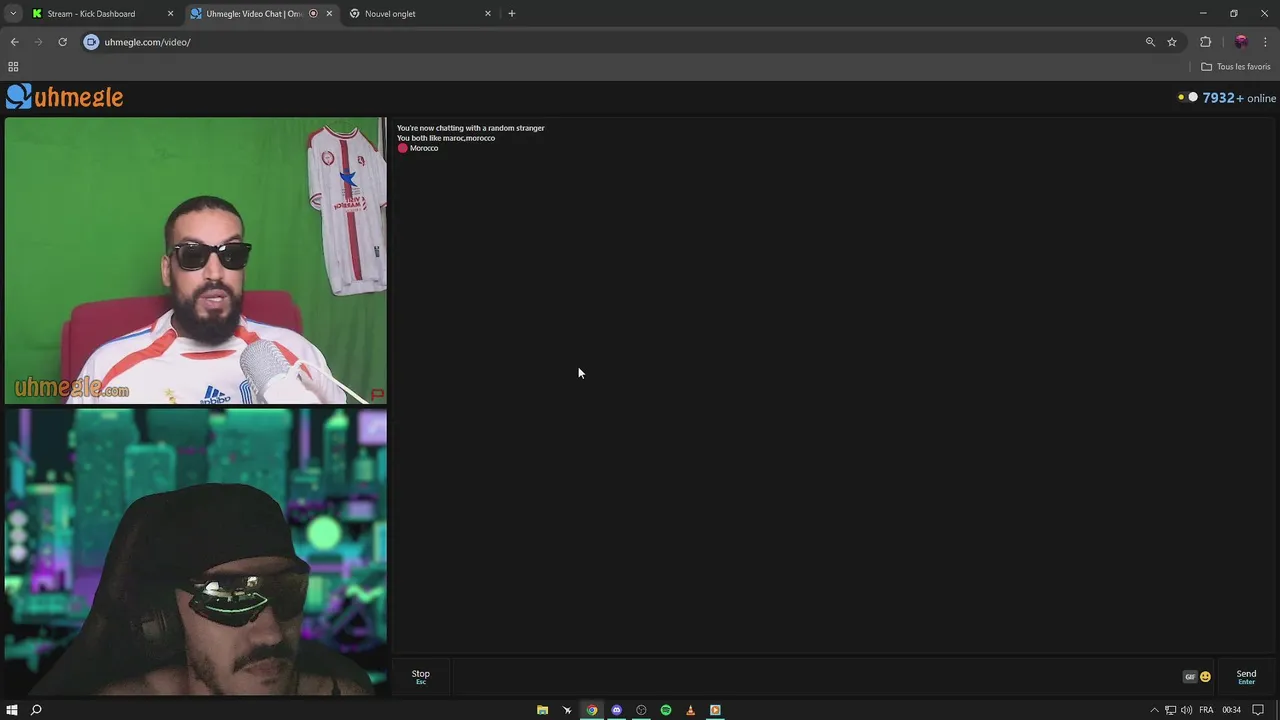This screenshot has width=1280, height=720.
Task: Open Chrome's three-dot menu
Action: pyautogui.click(x=1265, y=42)
